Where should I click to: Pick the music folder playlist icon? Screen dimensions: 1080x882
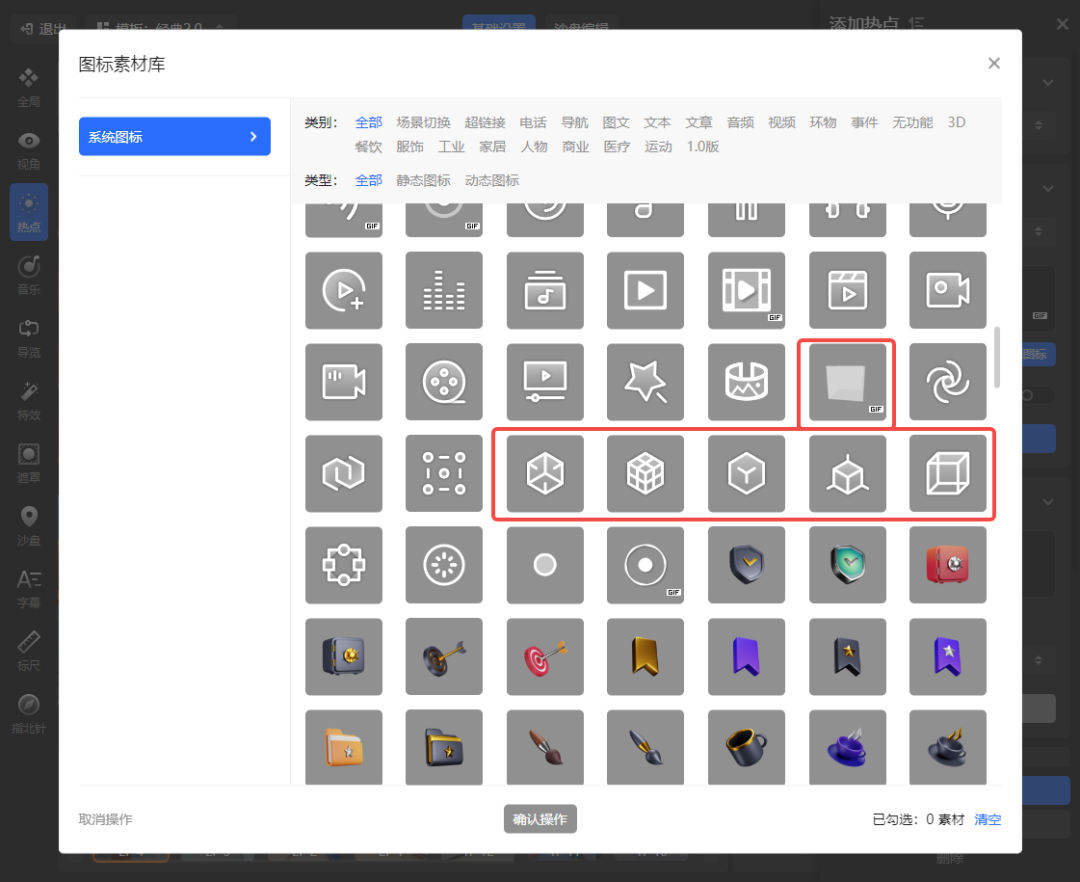pos(545,290)
